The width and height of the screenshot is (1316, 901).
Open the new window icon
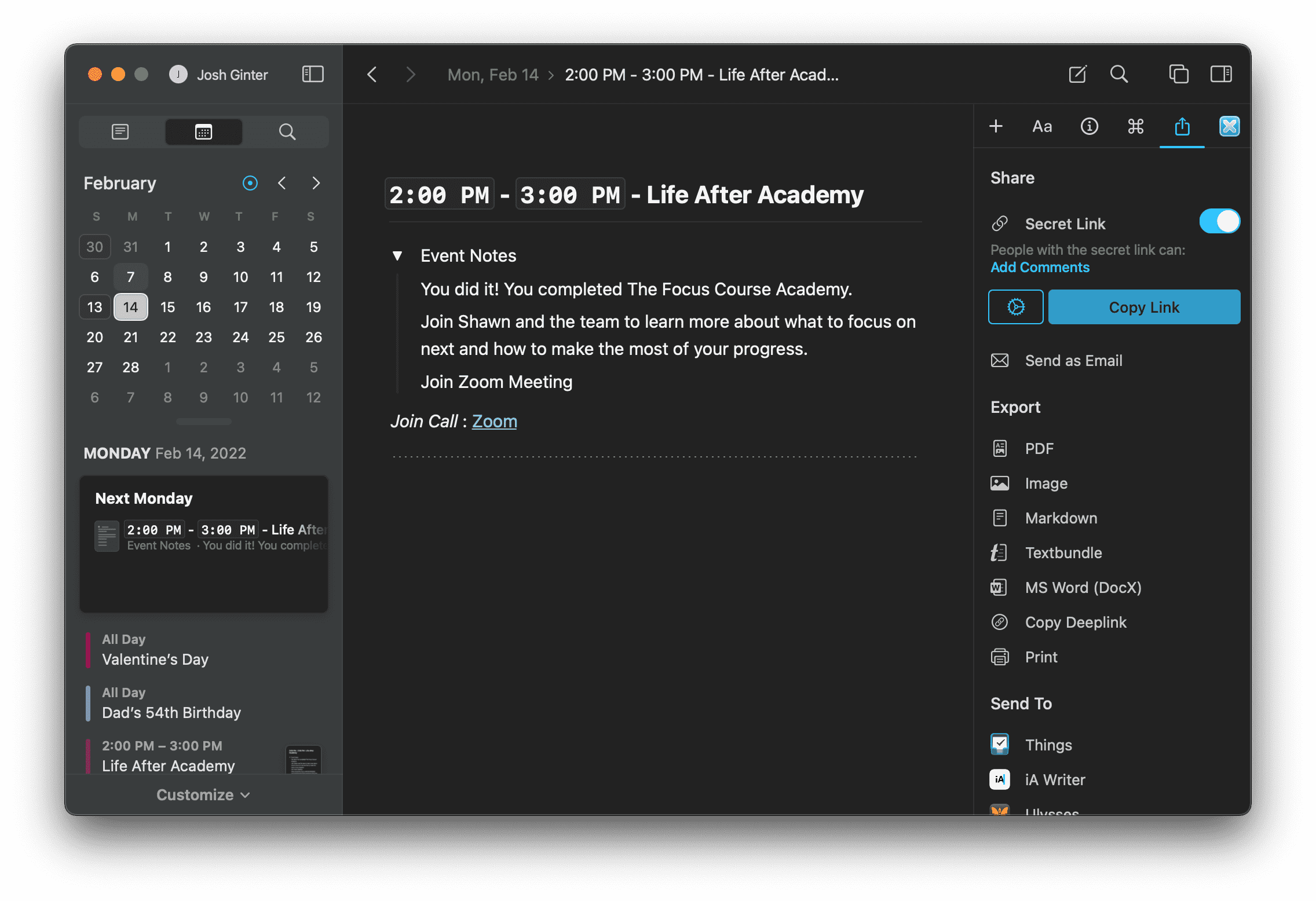click(x=1179, y=74)
